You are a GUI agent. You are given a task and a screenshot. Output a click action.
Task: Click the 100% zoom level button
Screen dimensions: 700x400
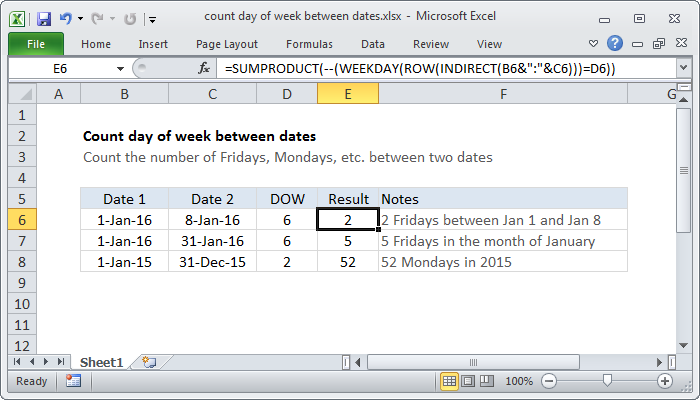point(519,381)
